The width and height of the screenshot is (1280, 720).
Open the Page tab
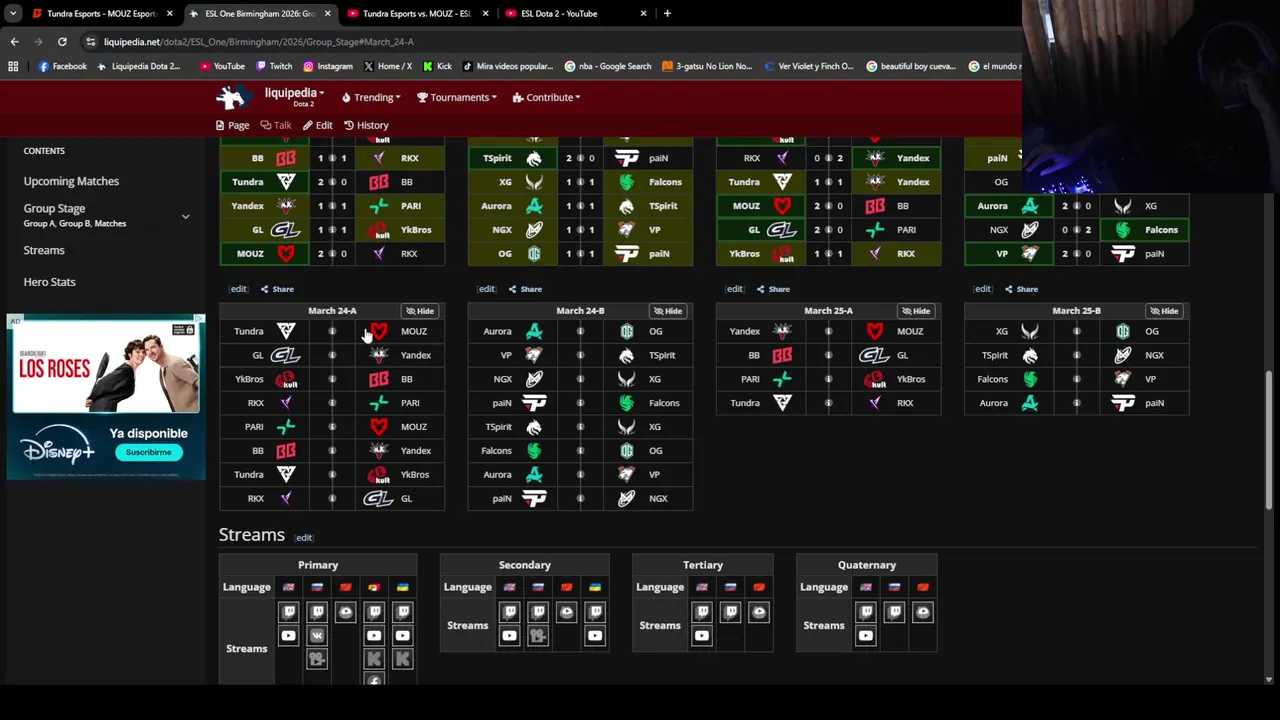click(232, 125)
